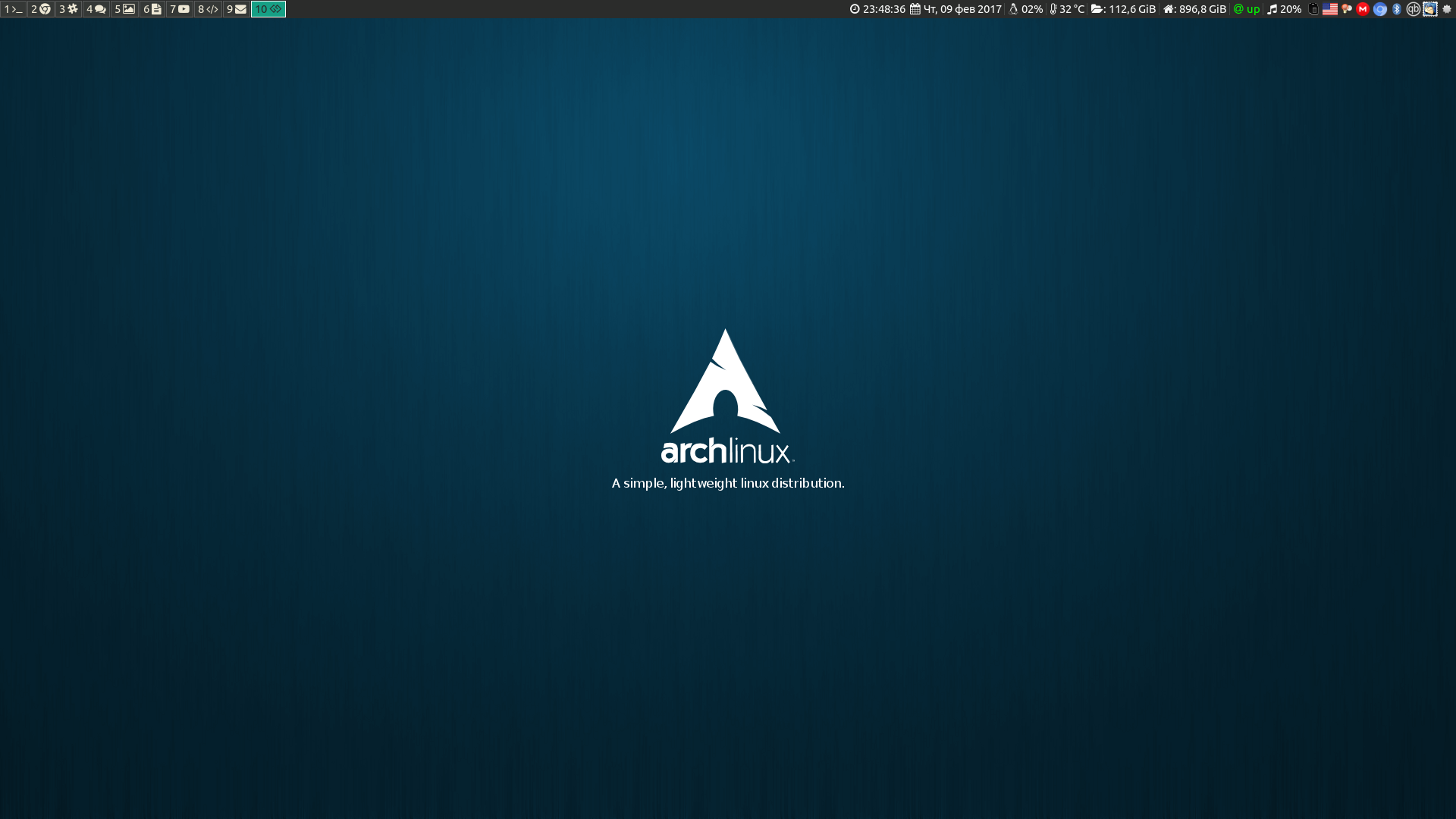The width and height of the screenshot is (1456, 819).
Task: Toggle the US flag keyboard layout
Action: point(1330,9)
